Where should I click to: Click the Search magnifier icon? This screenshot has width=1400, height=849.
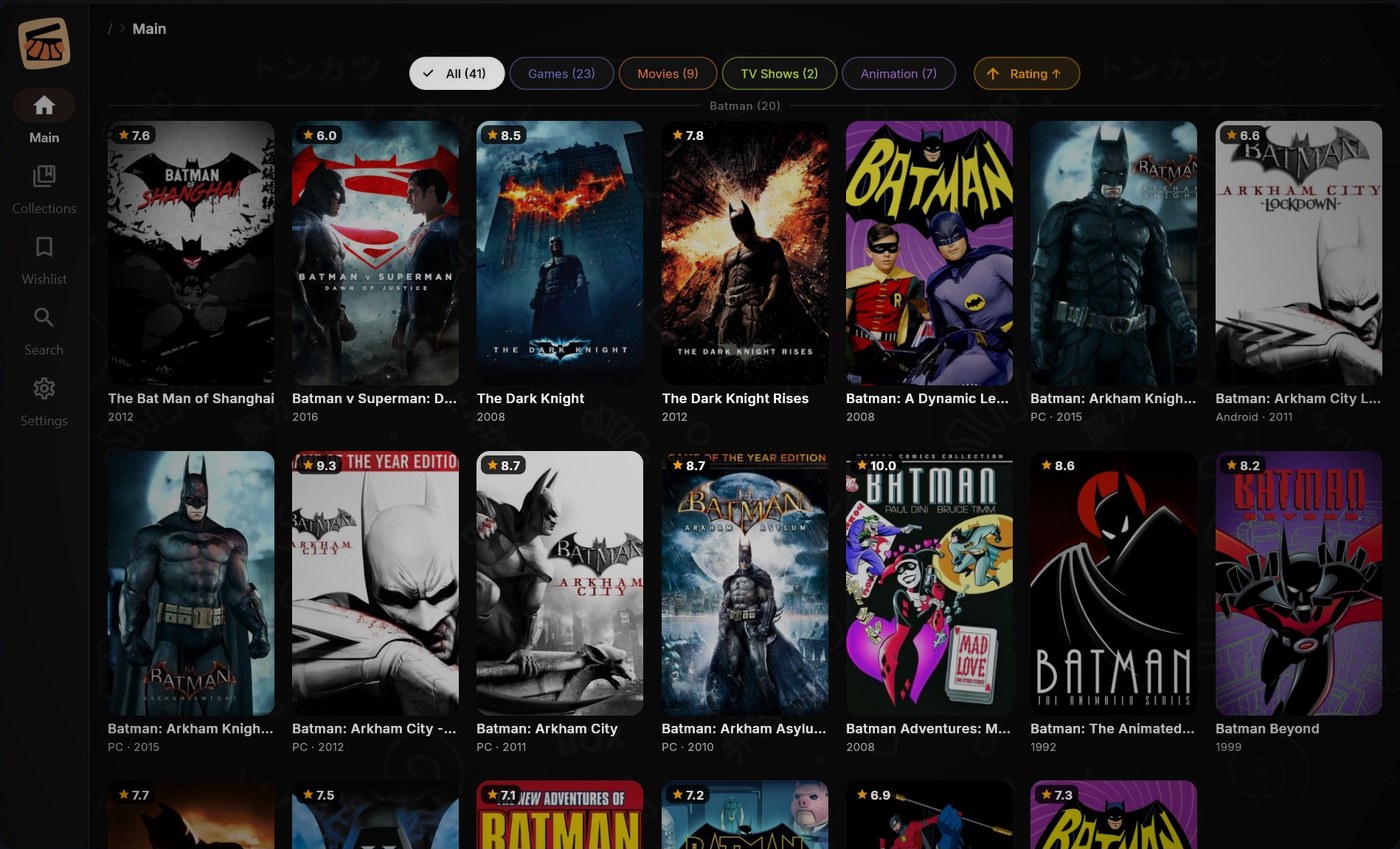[43, 317]
